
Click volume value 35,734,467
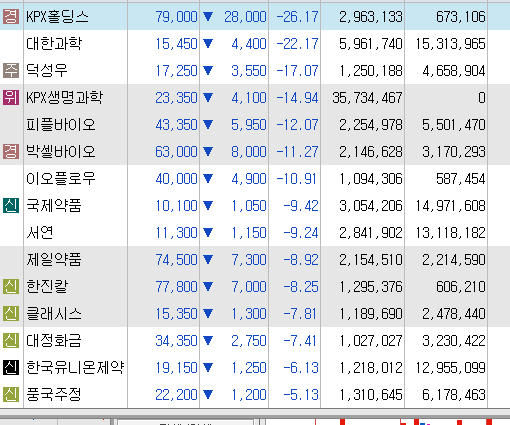(367, 98)
